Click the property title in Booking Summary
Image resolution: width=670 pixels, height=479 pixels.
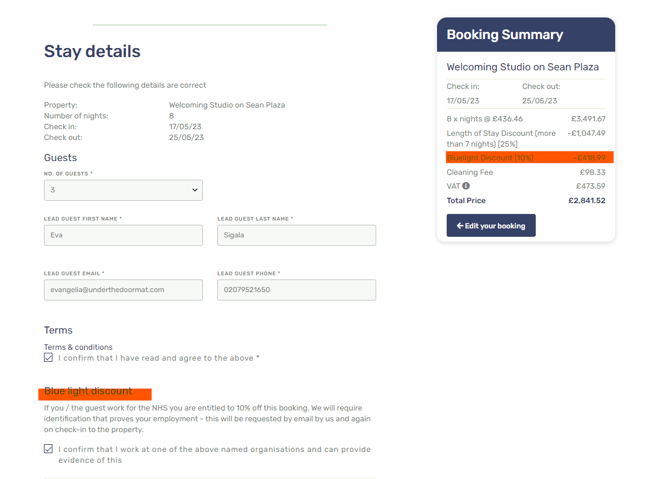(x=522, y=67)
